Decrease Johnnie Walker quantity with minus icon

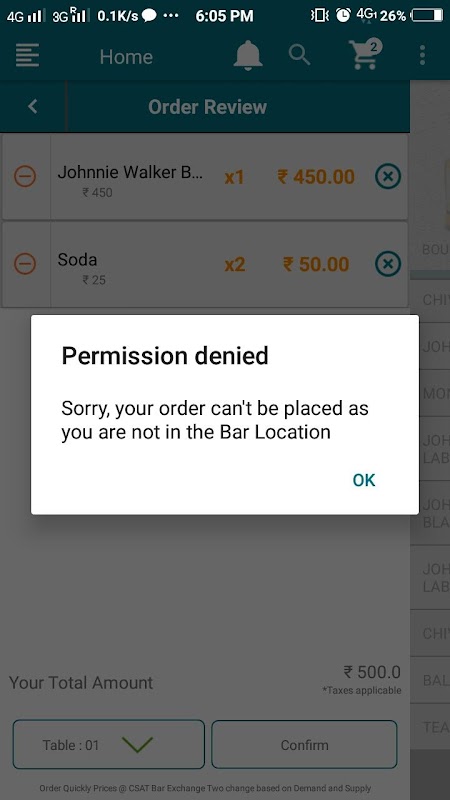tap(24, 177)
